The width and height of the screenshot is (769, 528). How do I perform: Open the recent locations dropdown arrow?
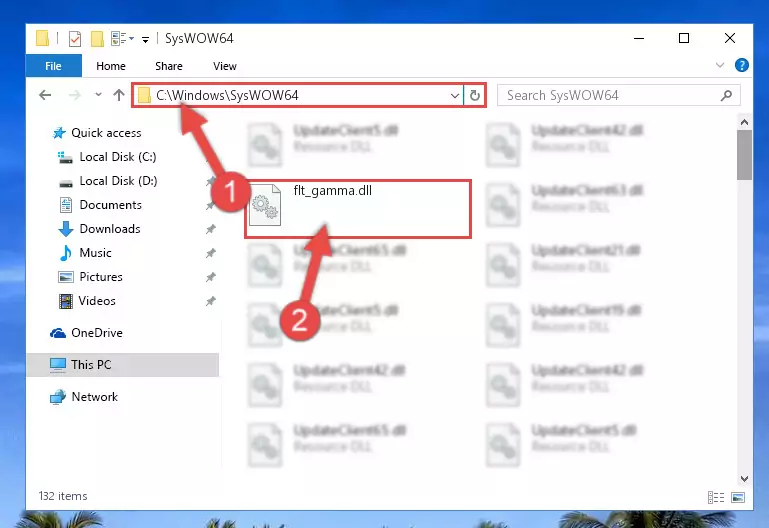(x=98, y=95)
